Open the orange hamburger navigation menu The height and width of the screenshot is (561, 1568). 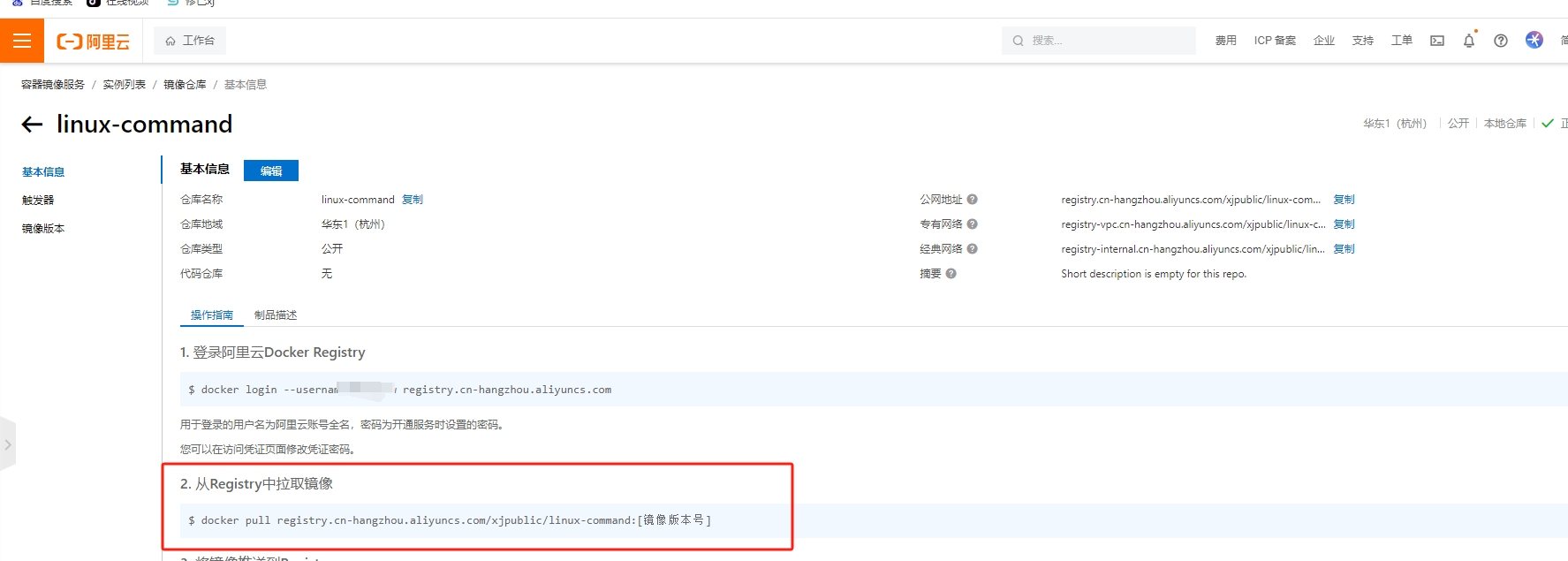click(22, 41)
